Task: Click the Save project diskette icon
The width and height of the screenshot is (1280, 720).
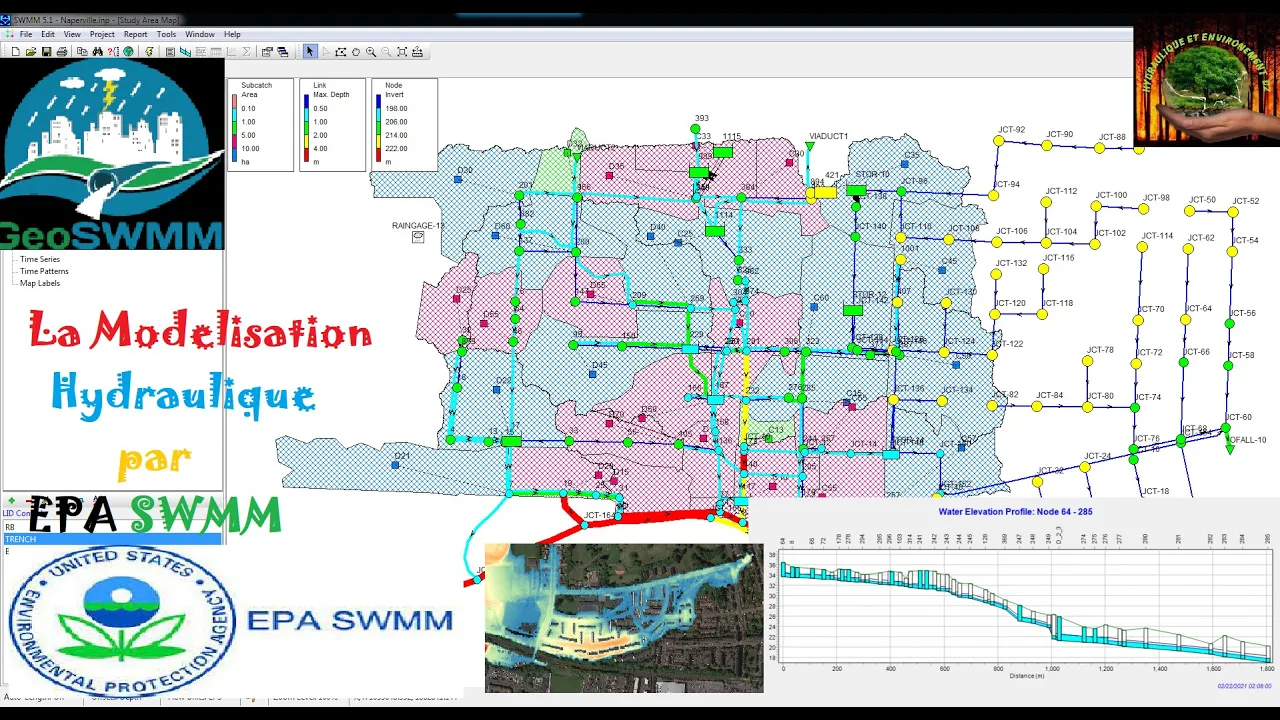Action: pos(46,51)
